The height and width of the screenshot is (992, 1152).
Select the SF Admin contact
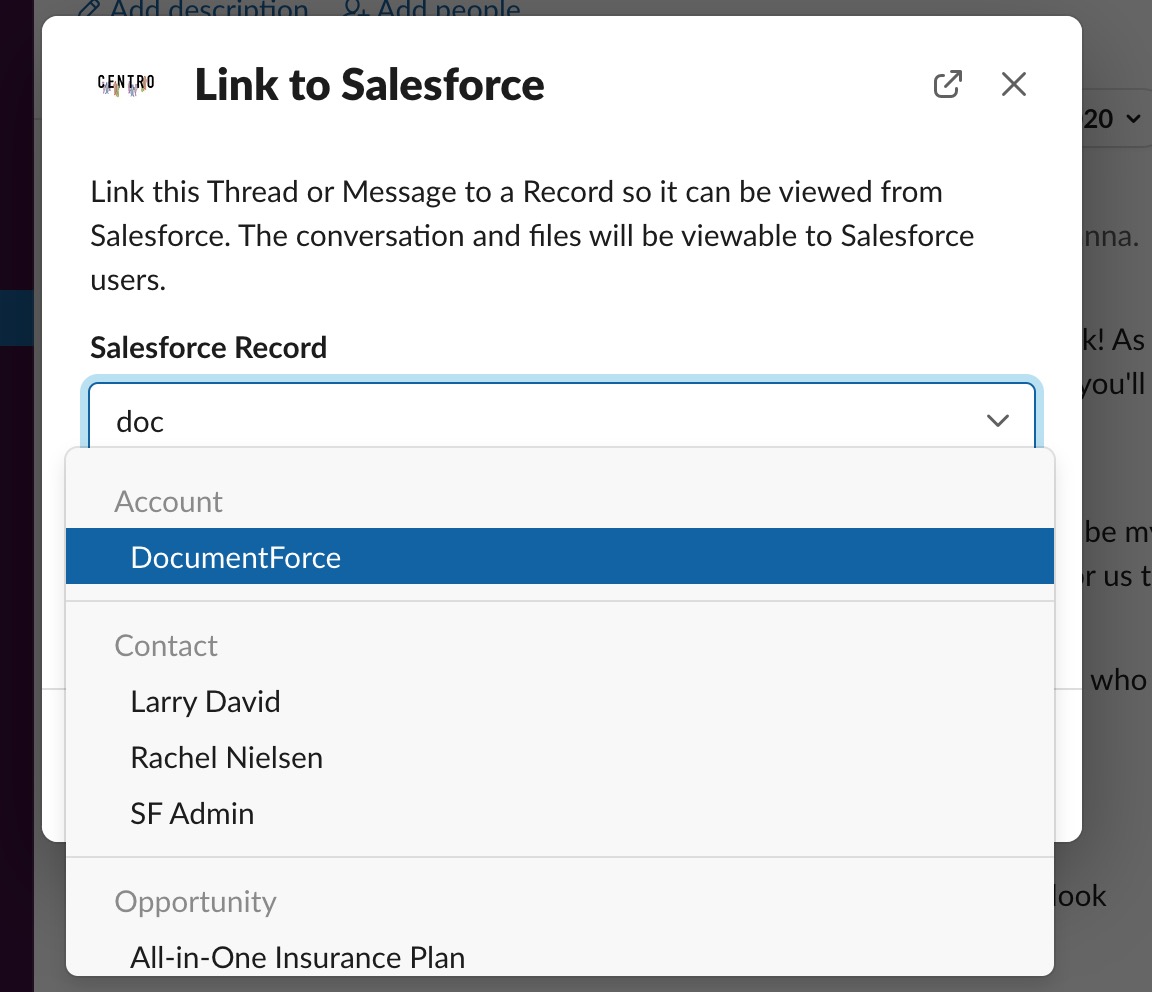click(560, 813)
